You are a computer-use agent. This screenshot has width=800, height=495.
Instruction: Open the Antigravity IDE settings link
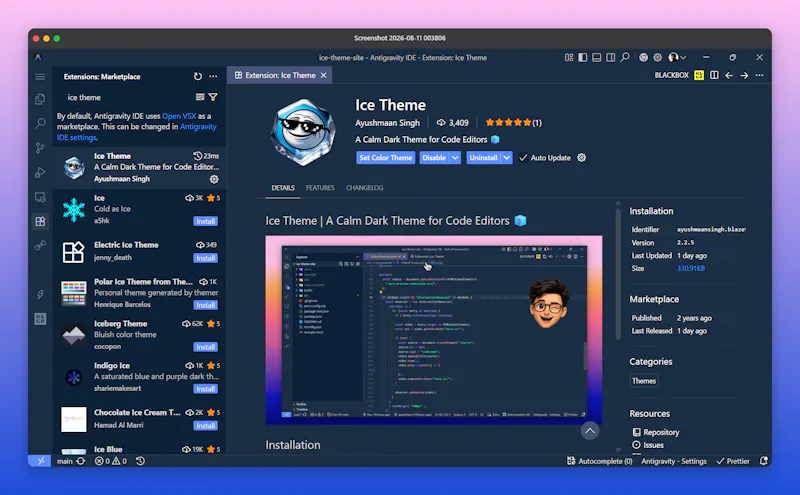coord(136,132)
